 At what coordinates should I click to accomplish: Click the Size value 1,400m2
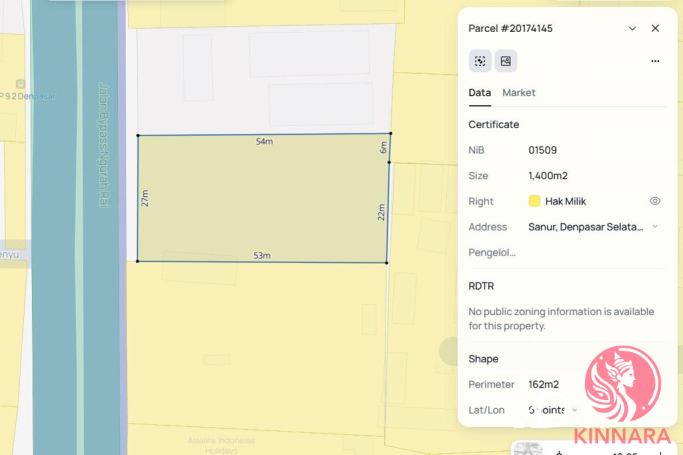(548, 175)
